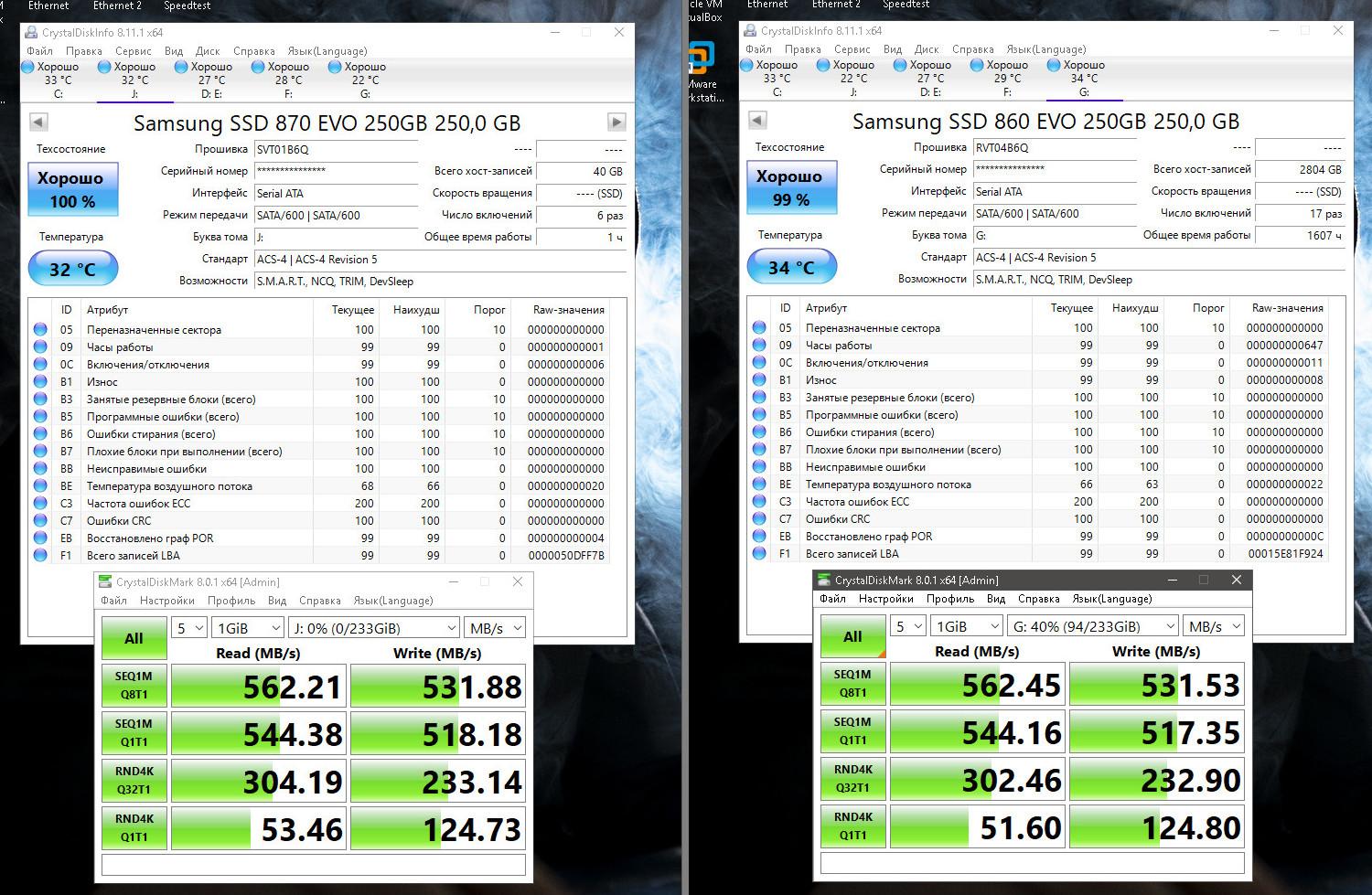This screenshot has width=1372, height=895.
Task: Click the CrystalDiskInfo app icon in left title bar
Action: [x=32, y=32]
